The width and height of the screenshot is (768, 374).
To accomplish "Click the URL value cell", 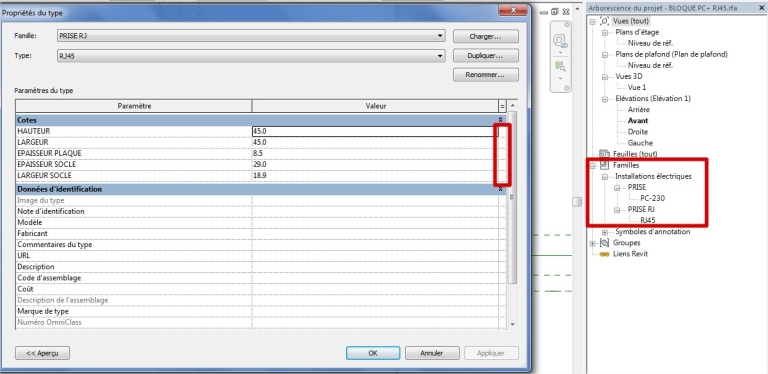I will (375, 256).
